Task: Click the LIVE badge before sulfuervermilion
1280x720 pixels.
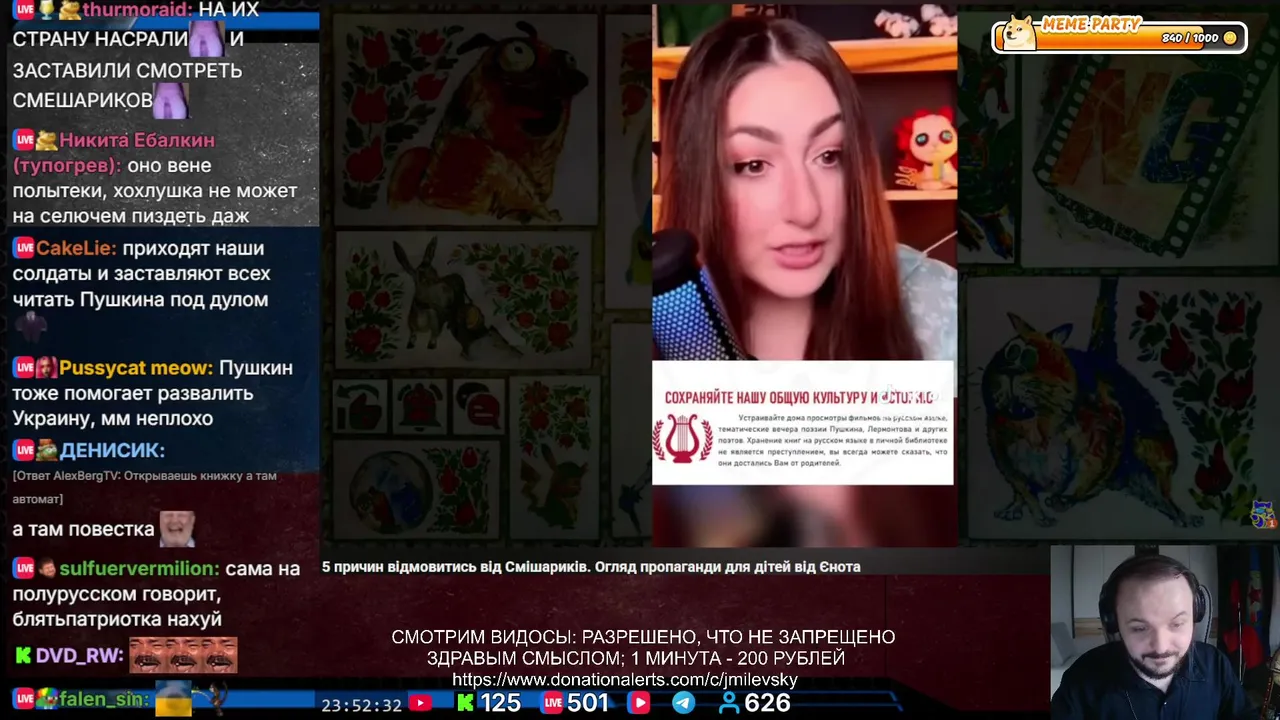Action: click(x=24, y=568)
